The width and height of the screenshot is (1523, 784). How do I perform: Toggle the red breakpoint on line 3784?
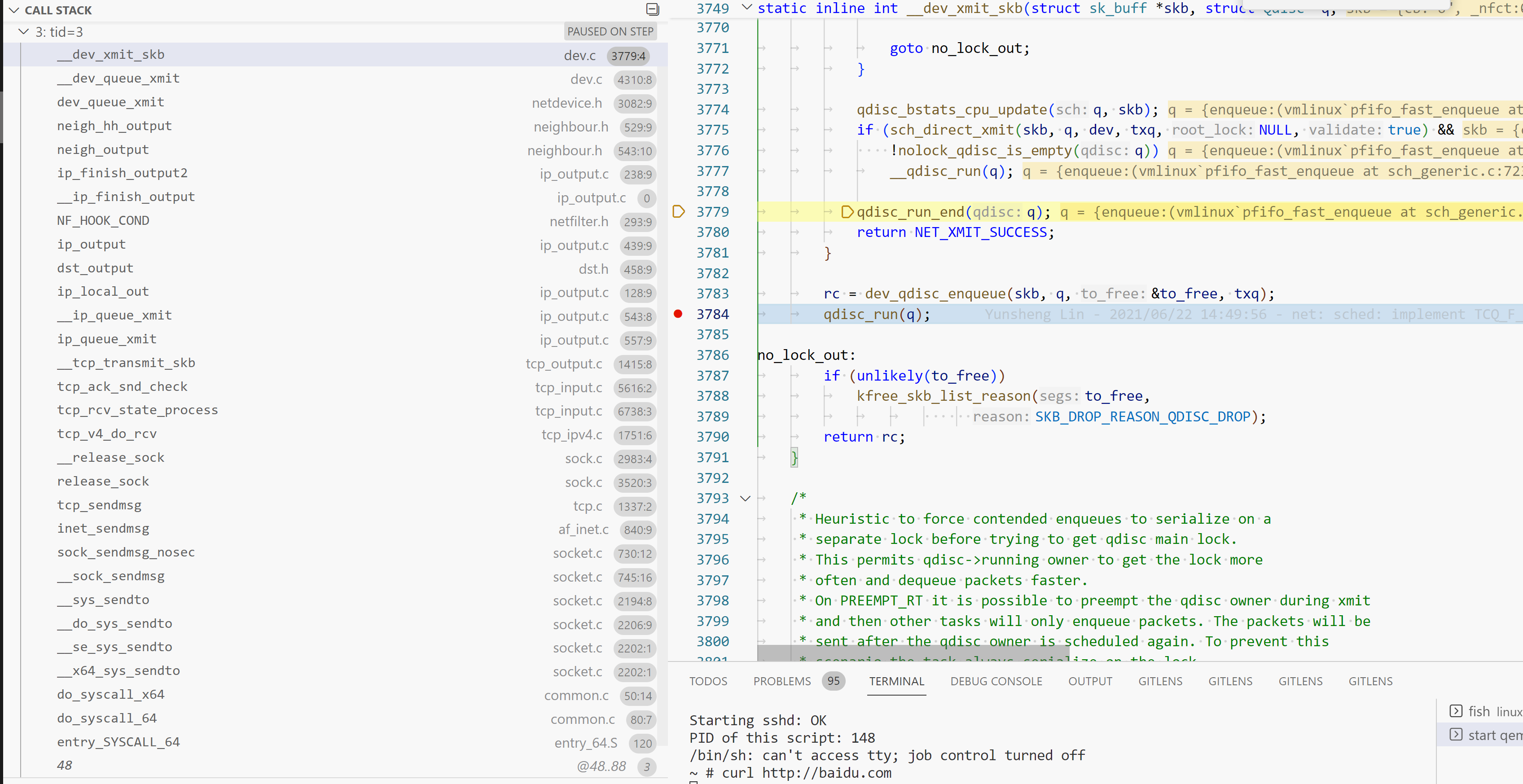[x=678, y=314]
